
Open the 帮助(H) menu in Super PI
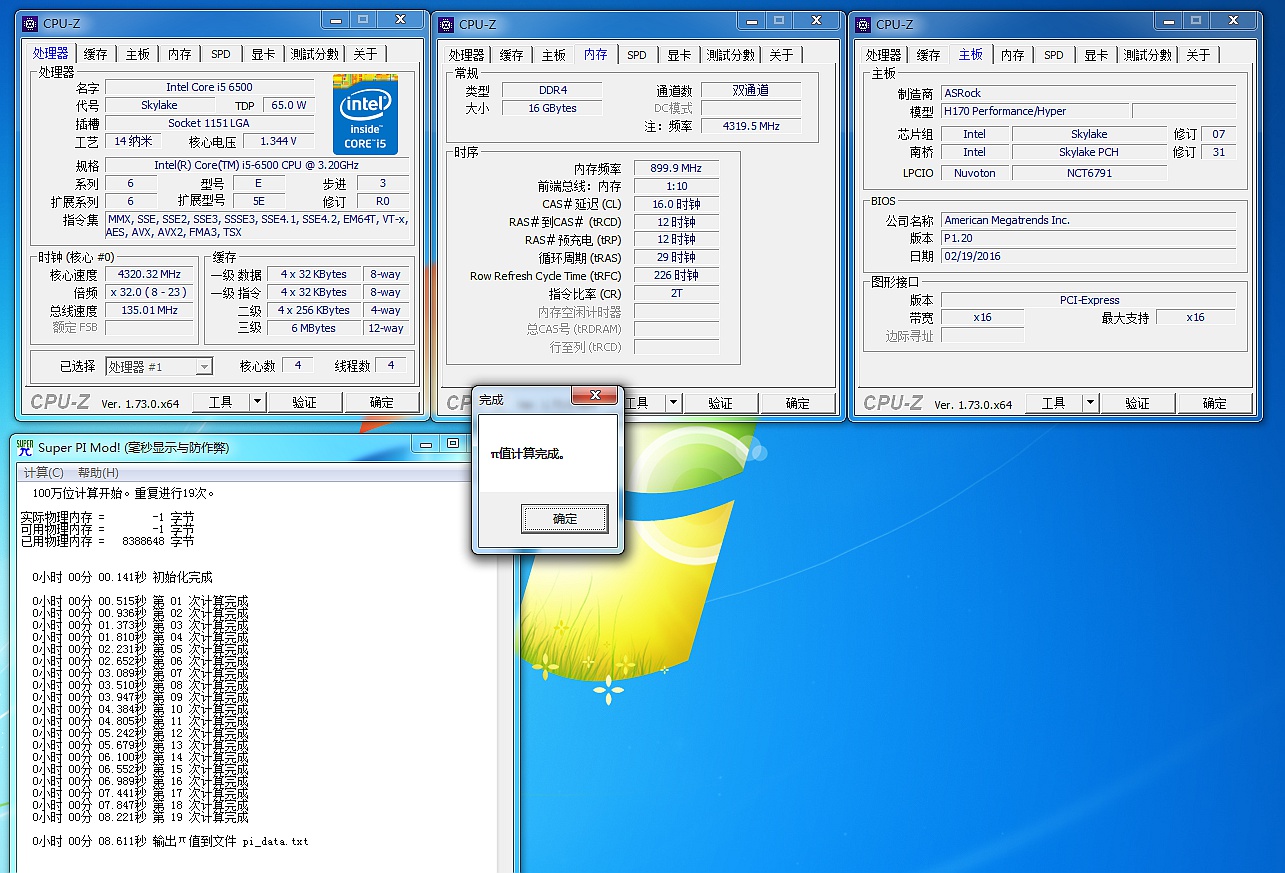coord(98,473)
